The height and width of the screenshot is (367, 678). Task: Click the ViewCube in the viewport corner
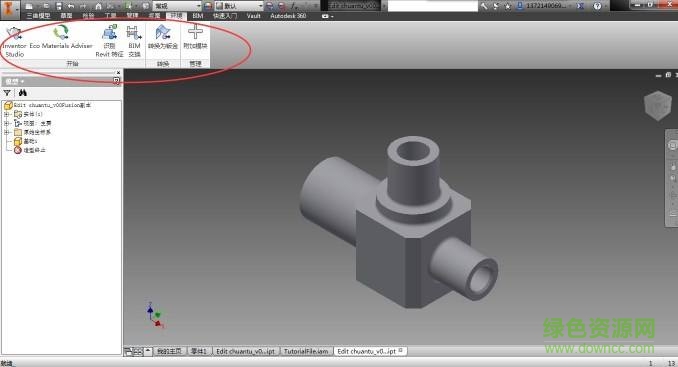pyautogui.click(x=657, y=105)
